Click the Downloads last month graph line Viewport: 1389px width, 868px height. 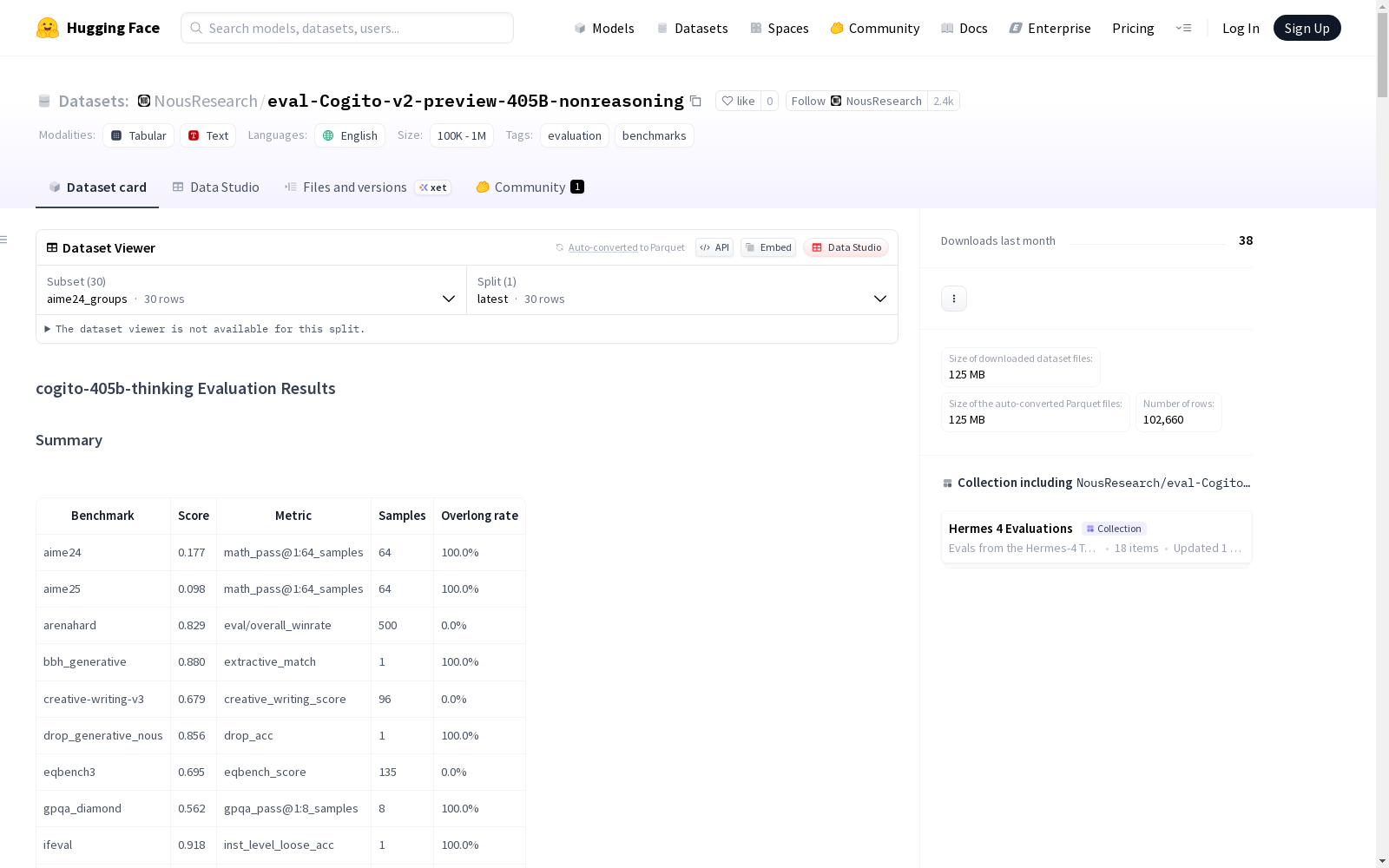coord(1147,244)
